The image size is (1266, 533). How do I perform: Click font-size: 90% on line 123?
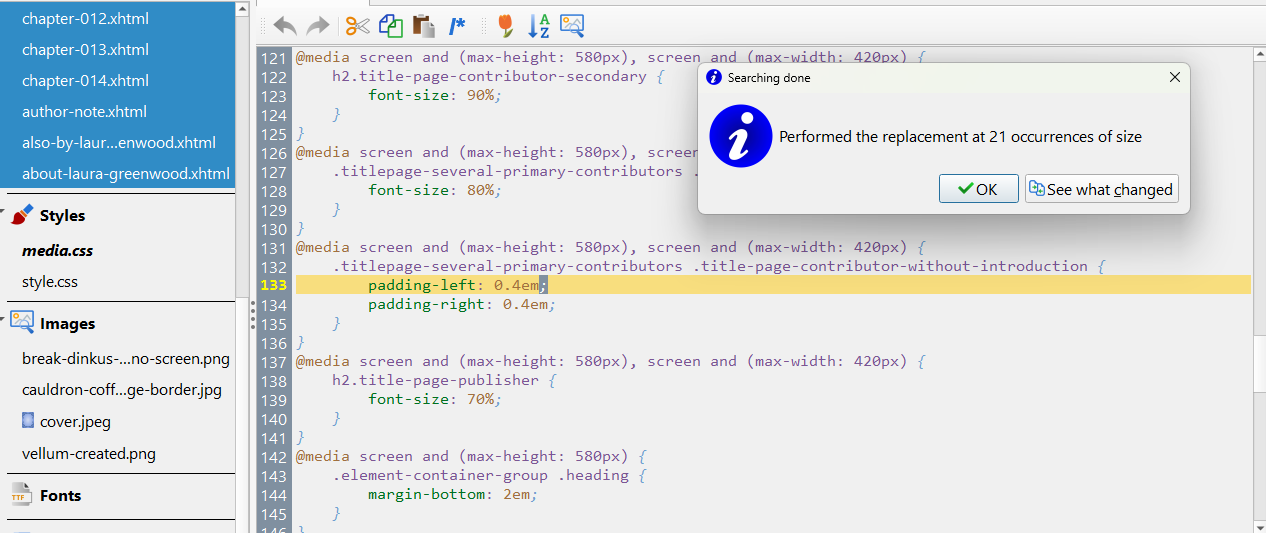click(x=434, y=95)
